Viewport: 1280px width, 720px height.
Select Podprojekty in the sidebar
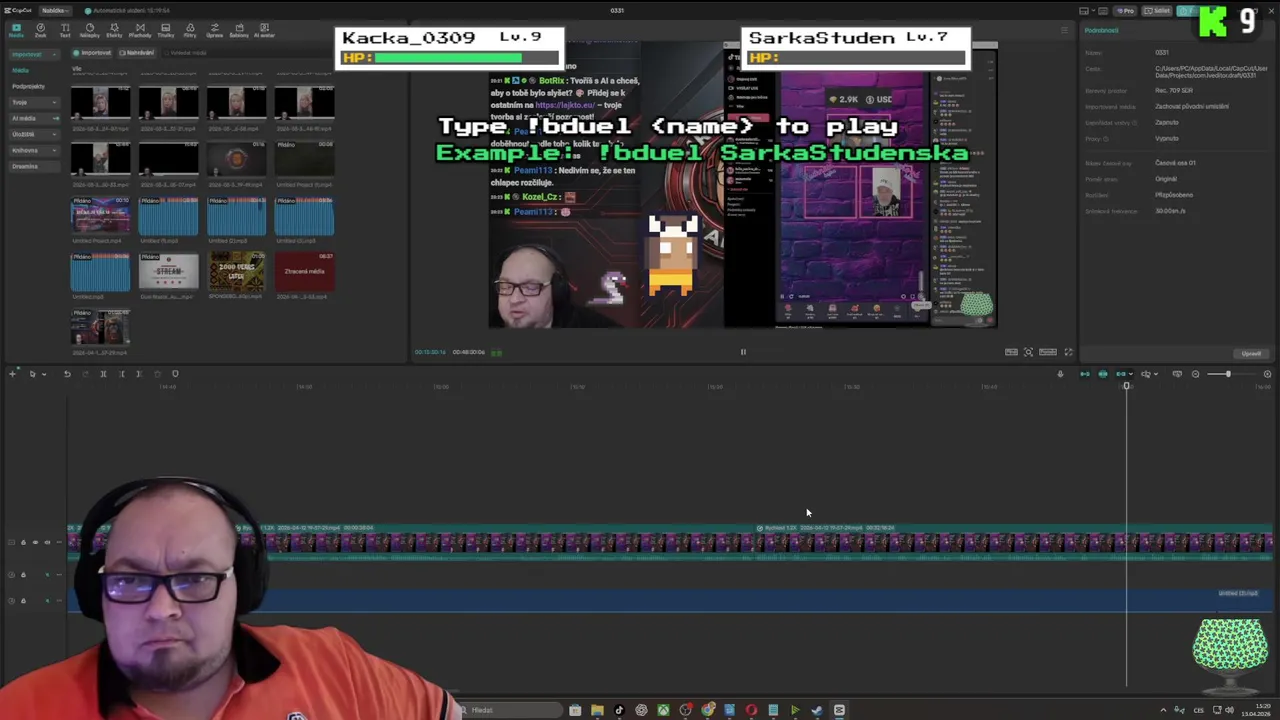pos(28,86)
